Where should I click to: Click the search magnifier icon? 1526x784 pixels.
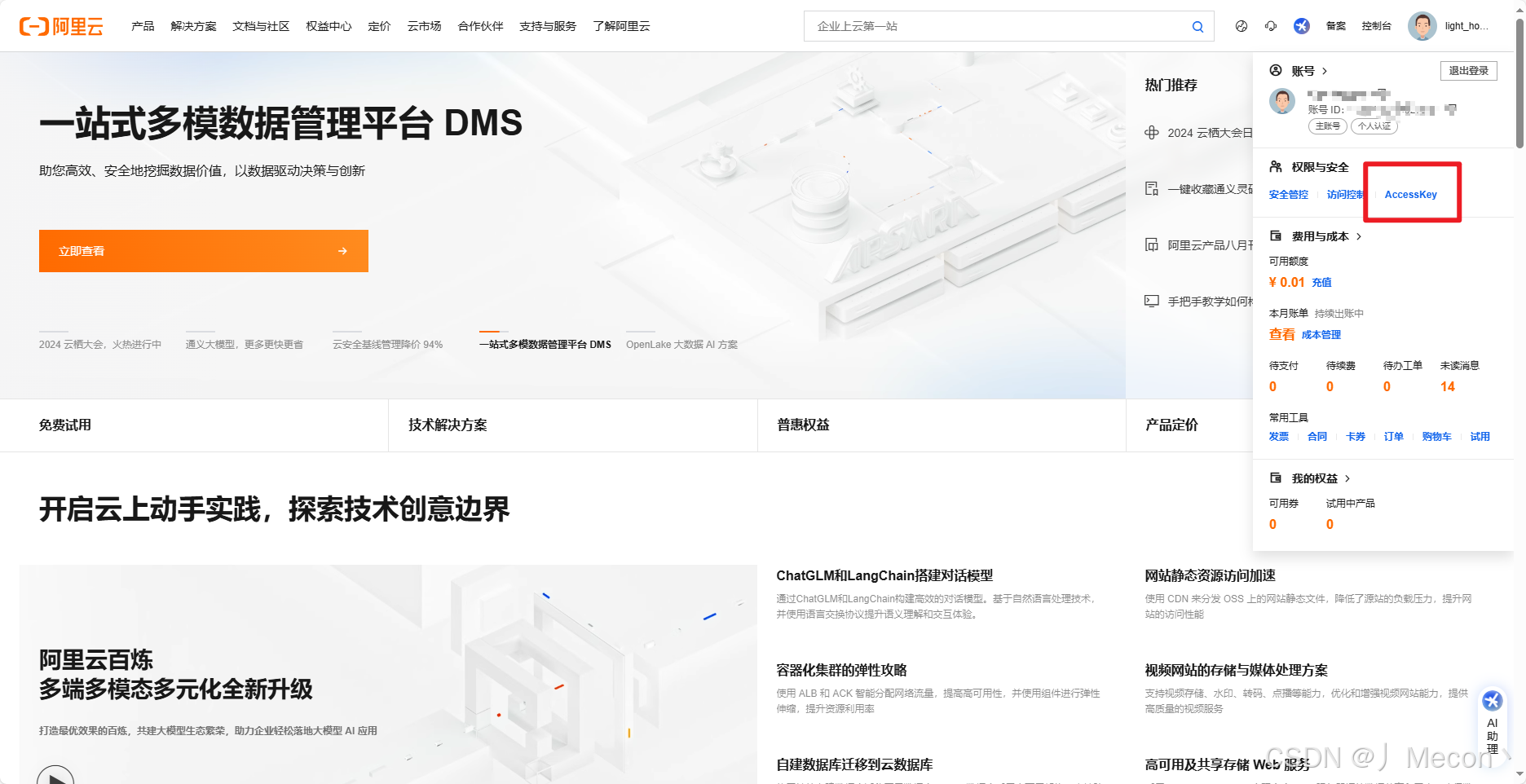[1197, 25]
